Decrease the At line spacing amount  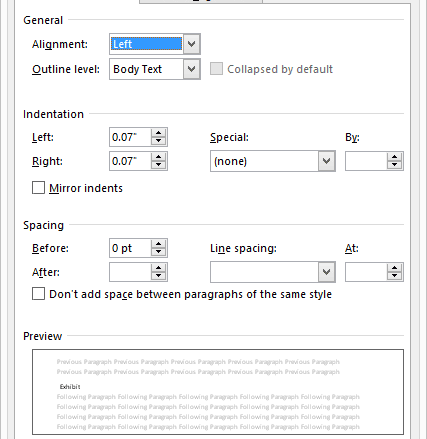[x=395, y=276]
